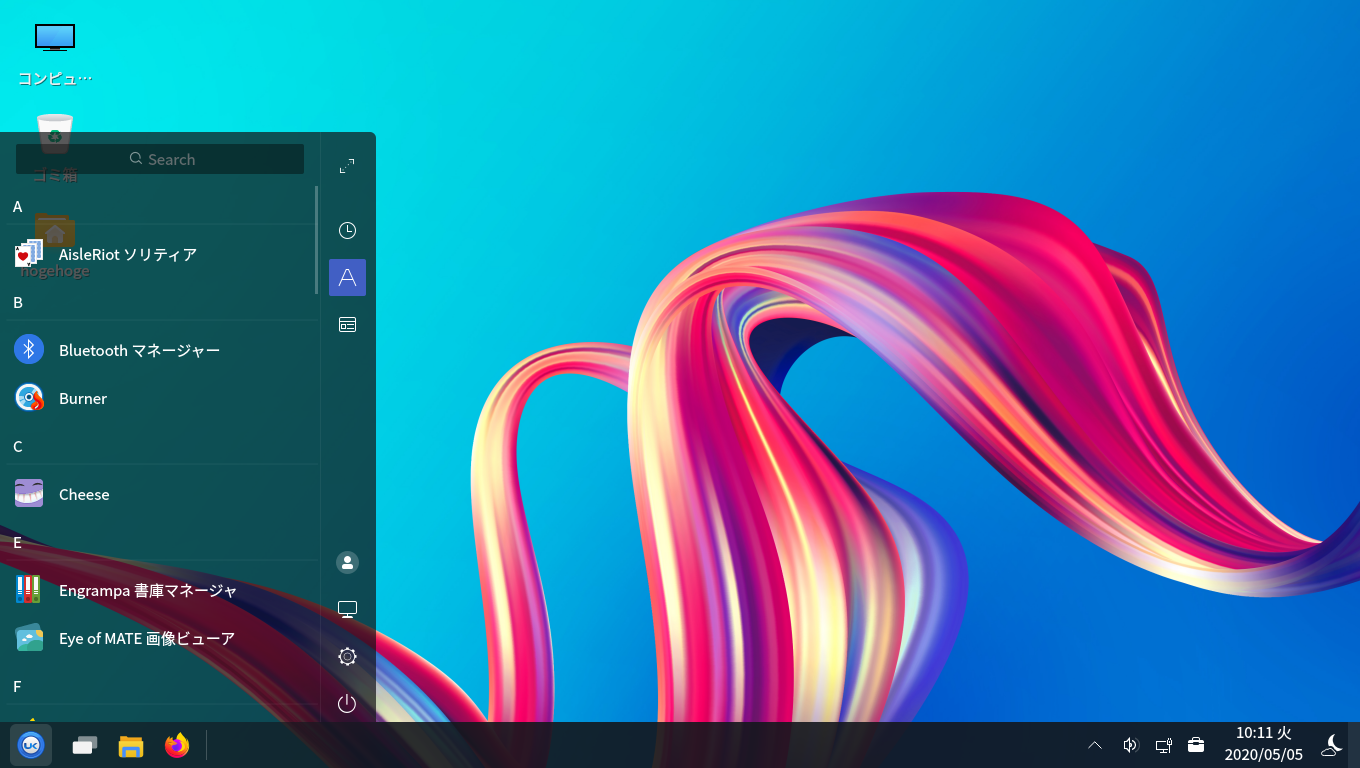Jump via letter header B
Image resolution: width=1360 pixels, height=768 pixels.
point(18,302)
